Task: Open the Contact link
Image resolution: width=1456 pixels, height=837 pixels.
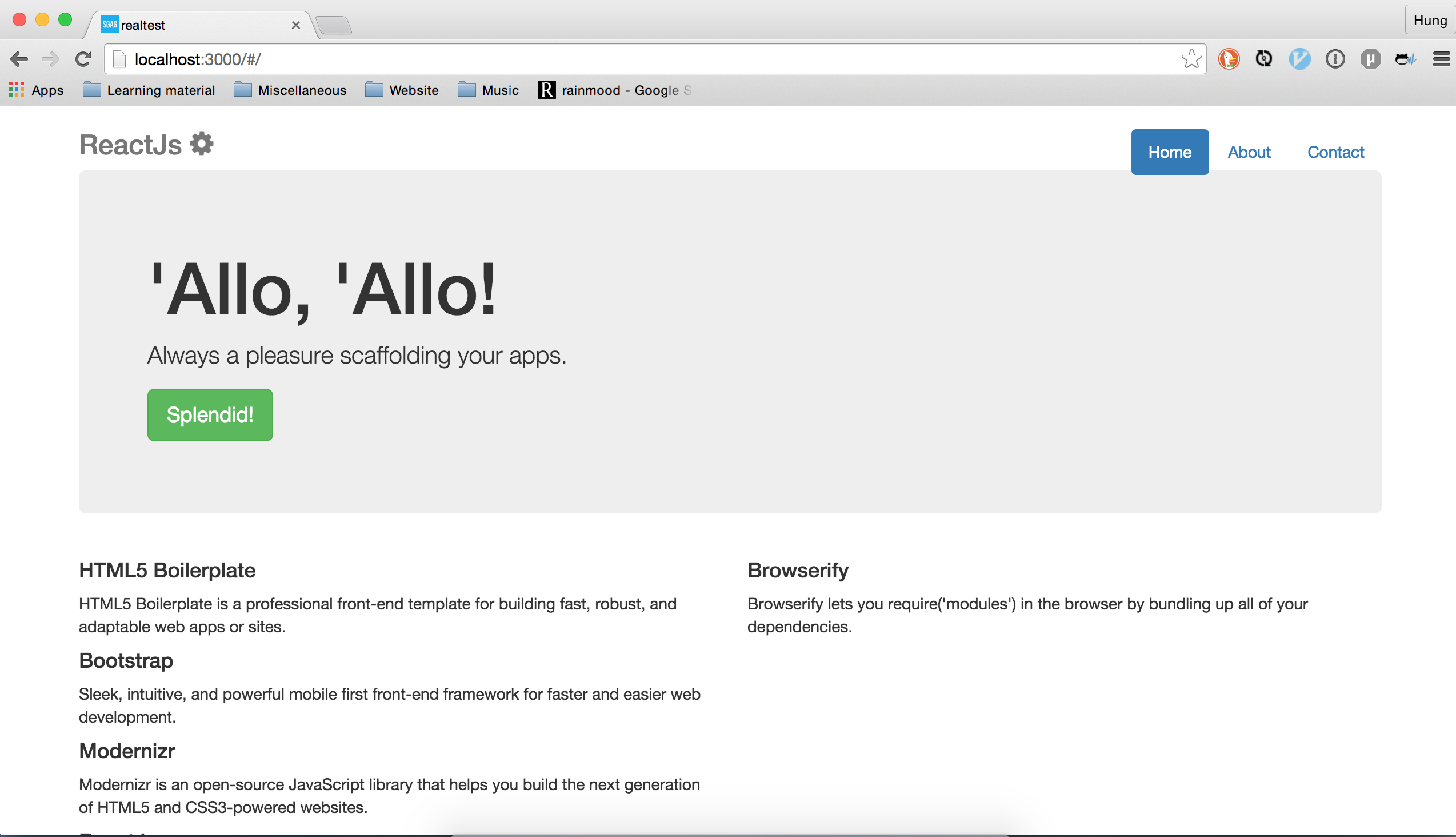Action: [1335, 152]
